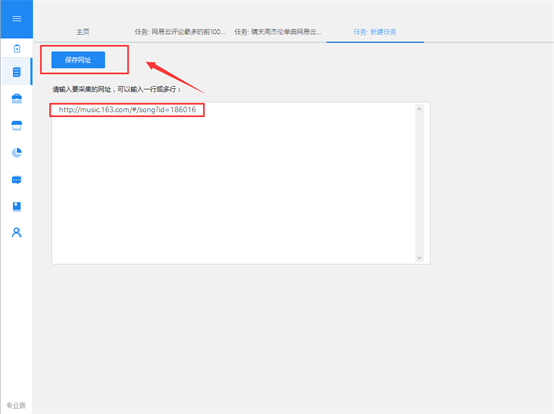Viewport: 554px width, 414px height.
Task: Open the book tutorial sidebar icon
Action: [17, 206]
